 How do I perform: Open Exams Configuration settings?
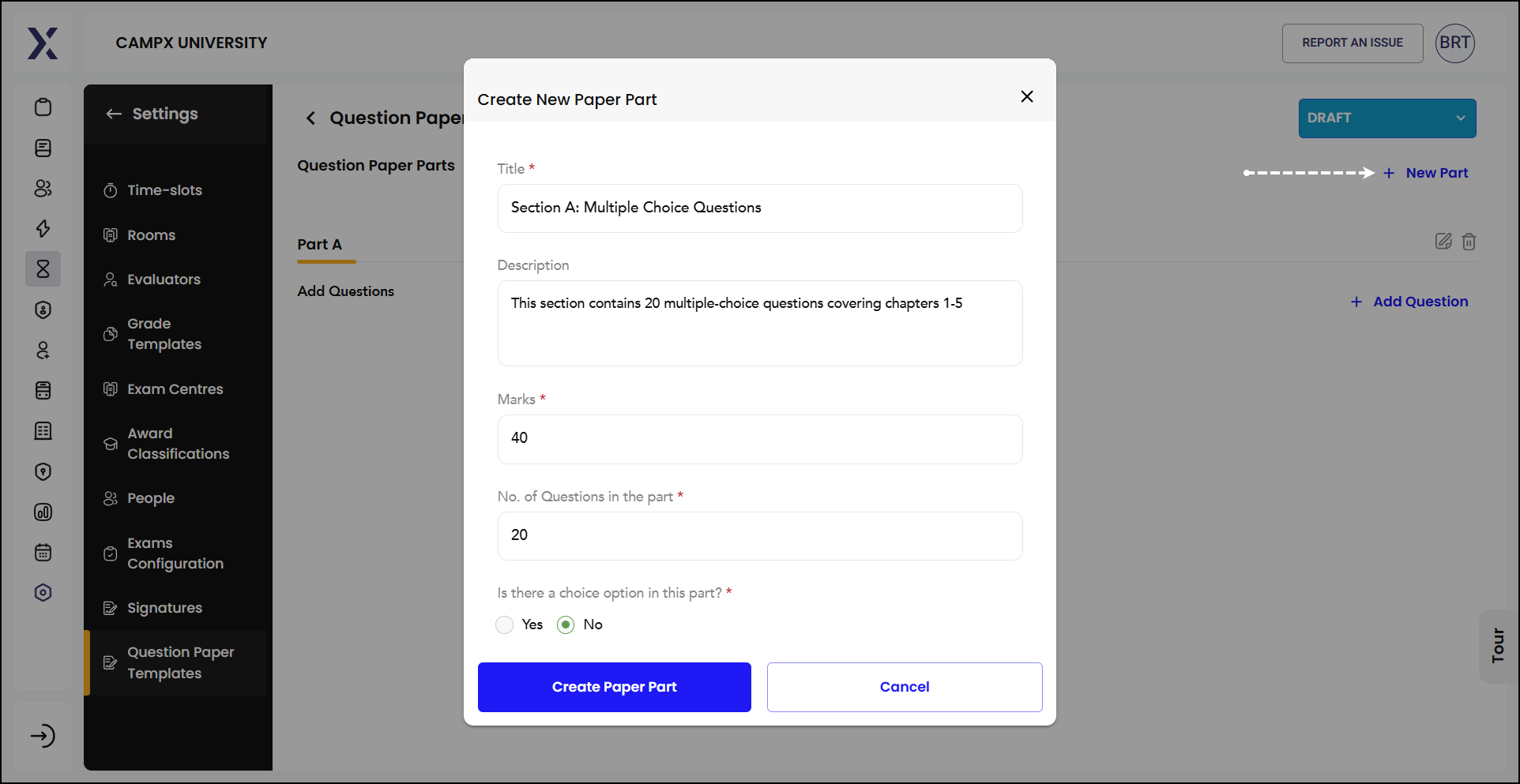[x=175, y=553]
